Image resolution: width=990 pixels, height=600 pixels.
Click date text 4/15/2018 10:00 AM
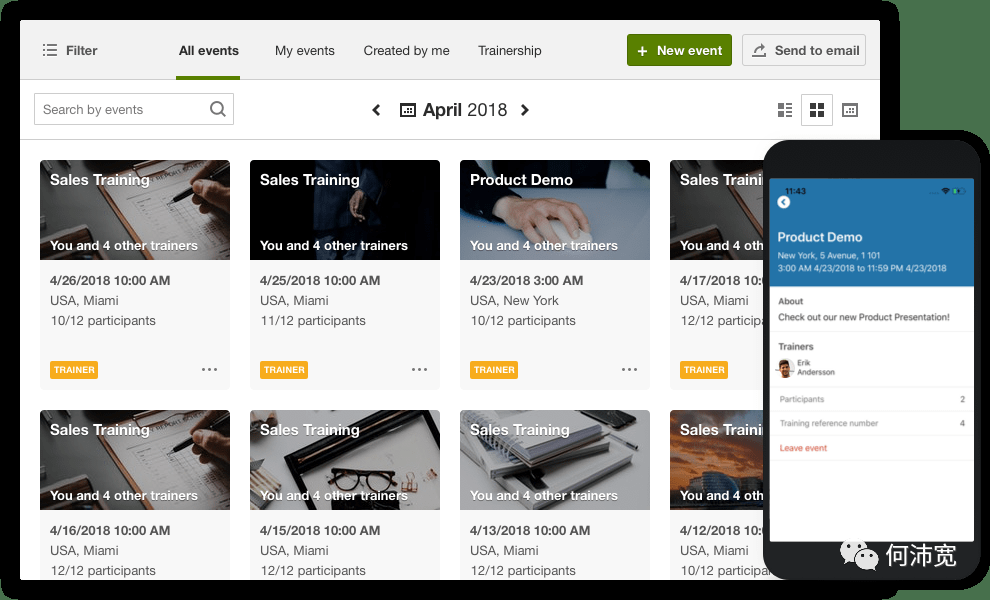pyautogui.click(x=320, y=531)
